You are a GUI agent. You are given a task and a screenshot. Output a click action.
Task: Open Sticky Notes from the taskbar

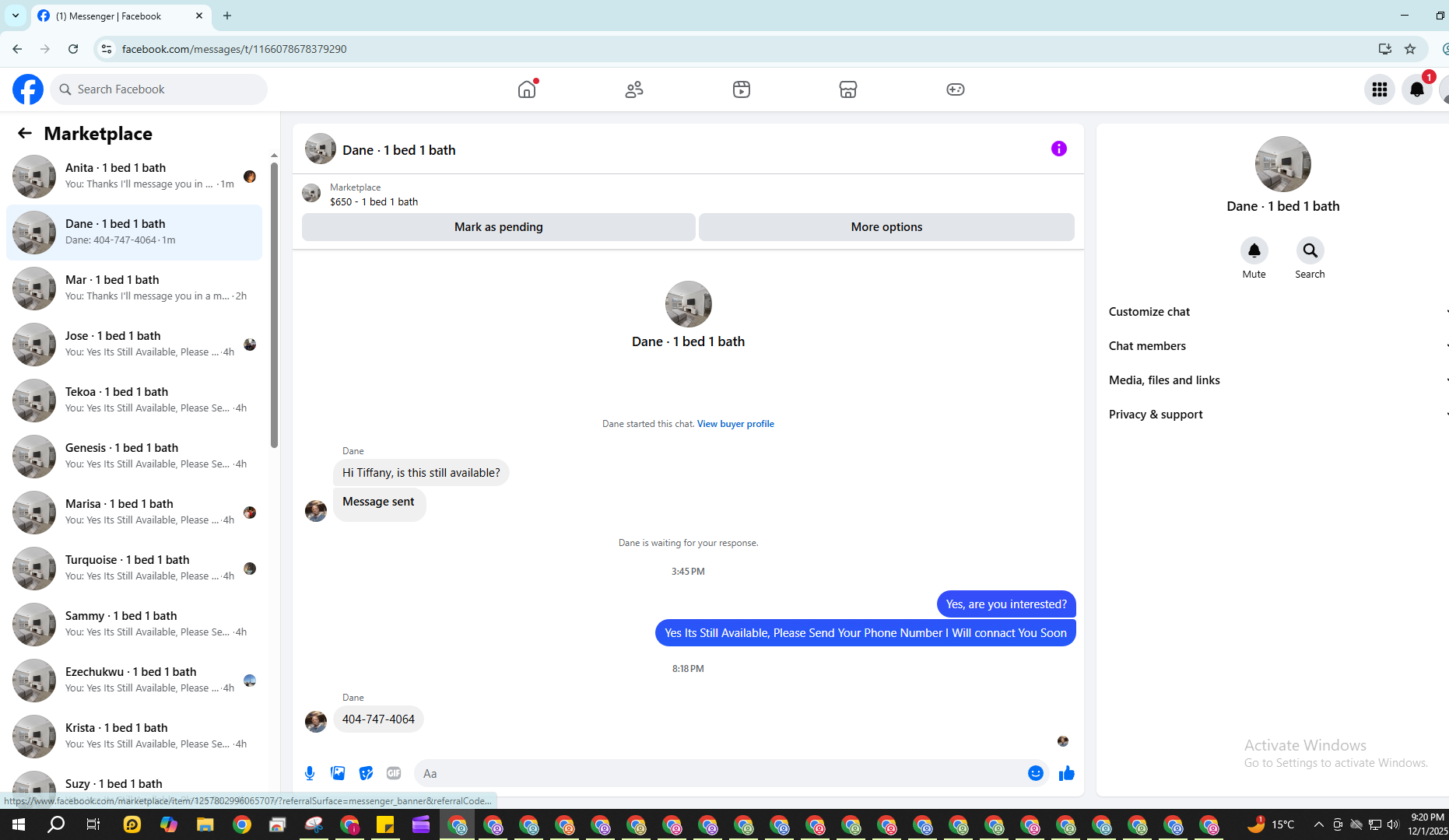click(385, 824)
